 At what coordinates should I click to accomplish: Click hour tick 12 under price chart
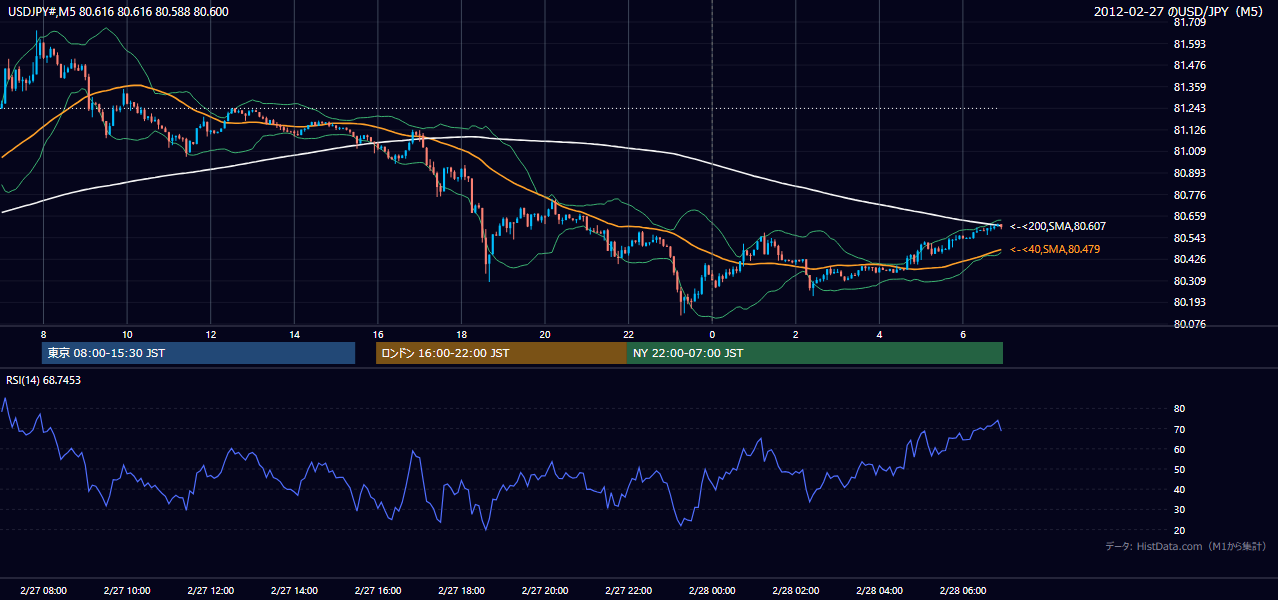coord(210,334)
